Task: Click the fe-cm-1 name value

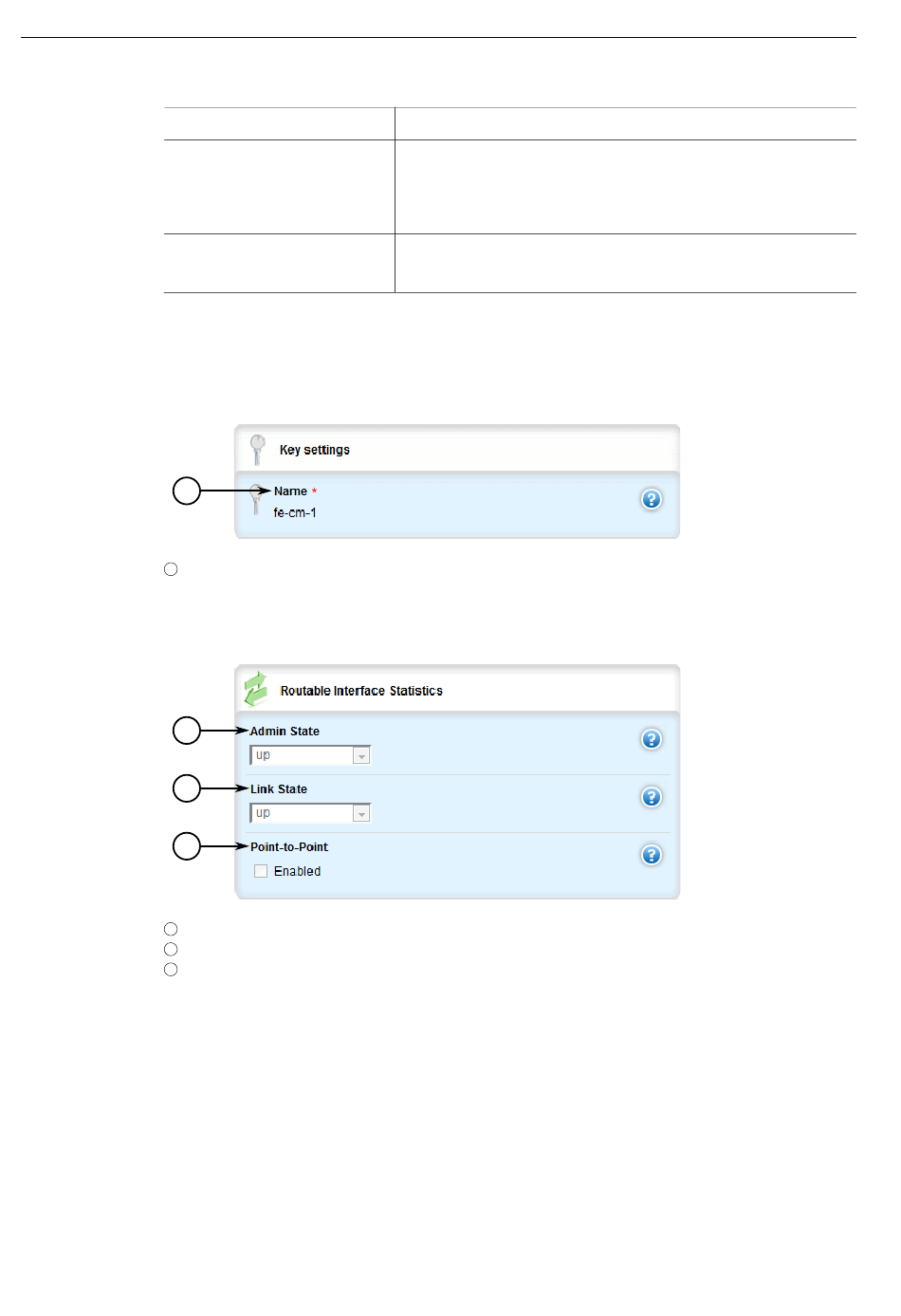Action: click(x=295, y=512)
